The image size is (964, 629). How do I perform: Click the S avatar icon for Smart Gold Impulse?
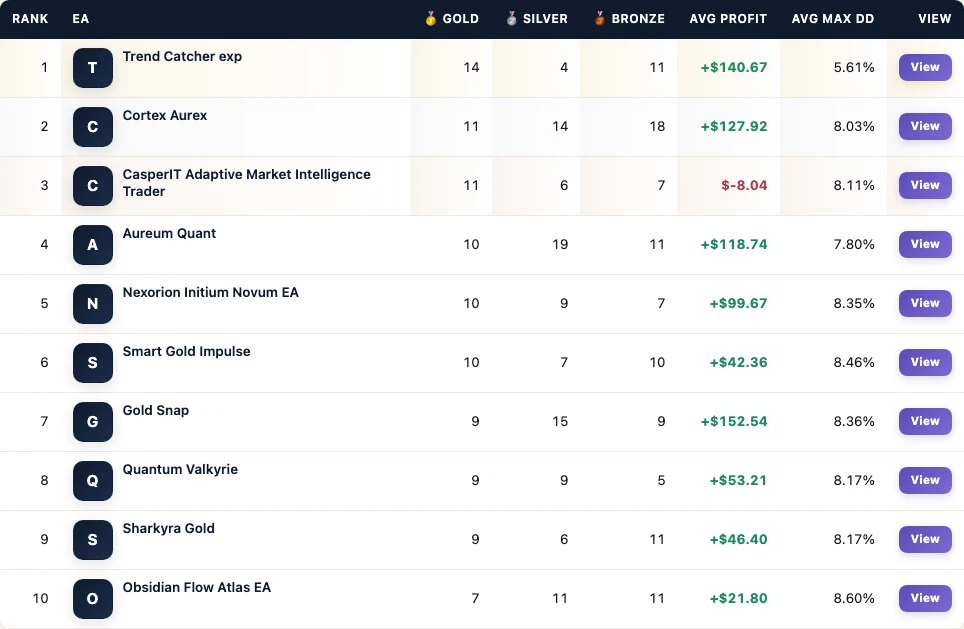pos(93,363)
